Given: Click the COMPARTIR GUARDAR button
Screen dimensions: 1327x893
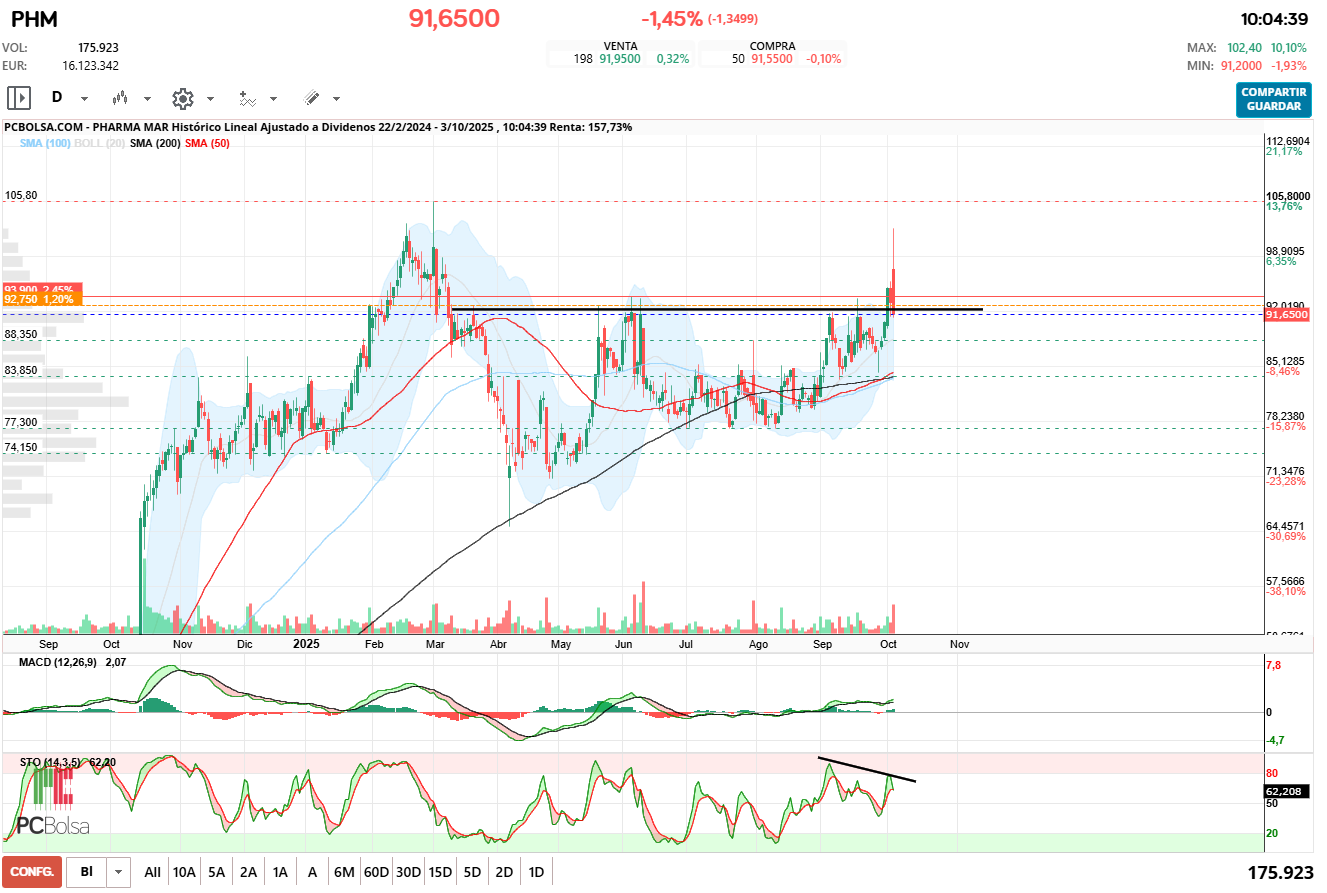Looking at the screenshot, I should [1273, 99].
